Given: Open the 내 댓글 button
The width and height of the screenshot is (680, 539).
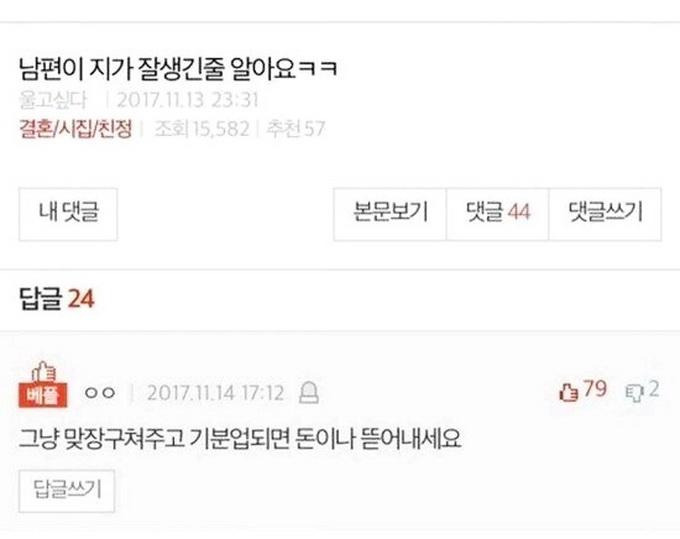Looking at the screenshot, I should [x=68, y=214].
